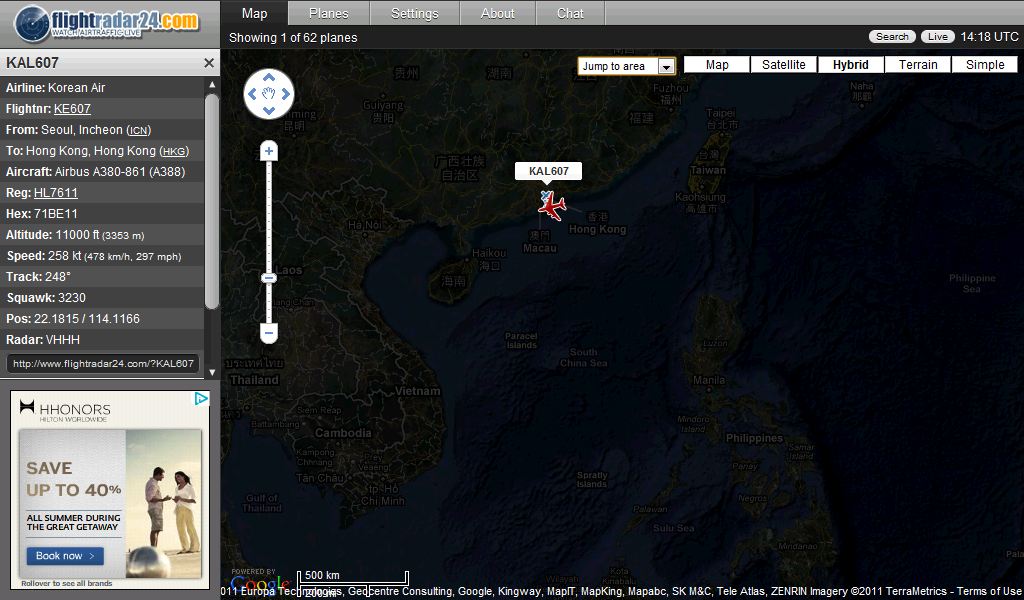The image size is (1024, 600).
Task: Pan the map down arrow
Action: click(268, 110)
